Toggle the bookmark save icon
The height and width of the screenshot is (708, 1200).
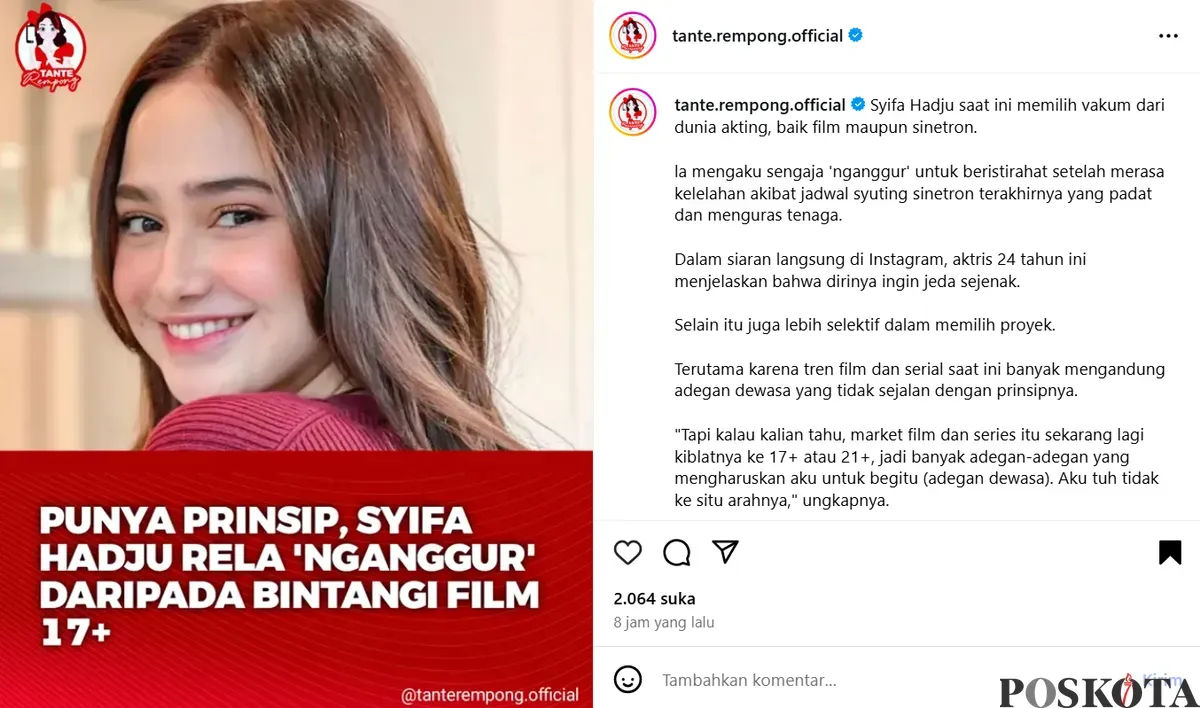1169,552
